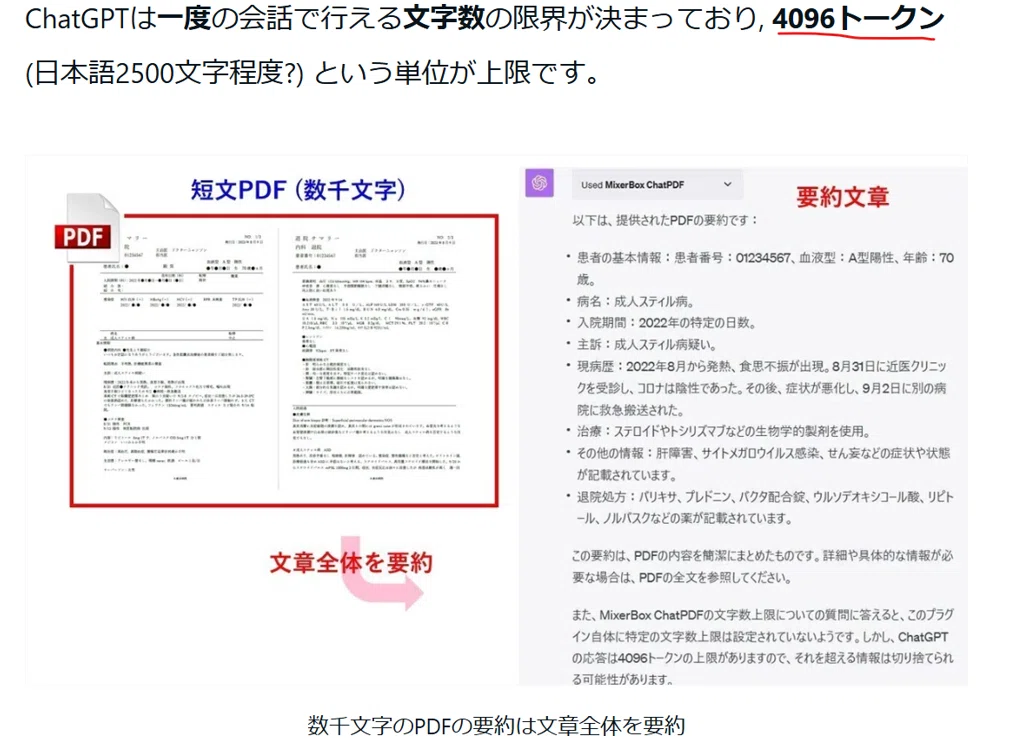Click the paragraph starting また、MixerBox ChatPDFの文字数上限
This screenshot has height=738, width=1019.
pyautogui.click(x=763, y=646)
